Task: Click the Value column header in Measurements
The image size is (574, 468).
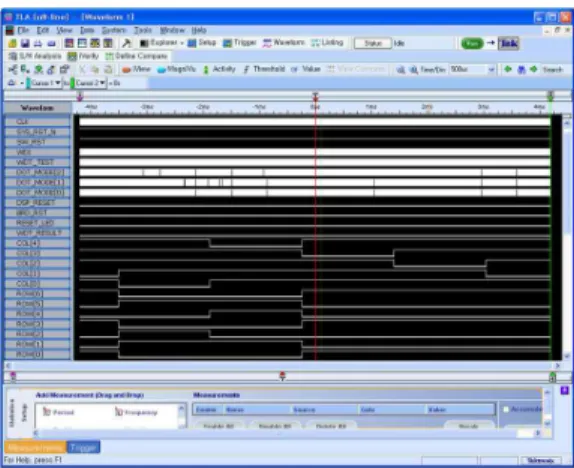Action: click(x=461, y=409)
